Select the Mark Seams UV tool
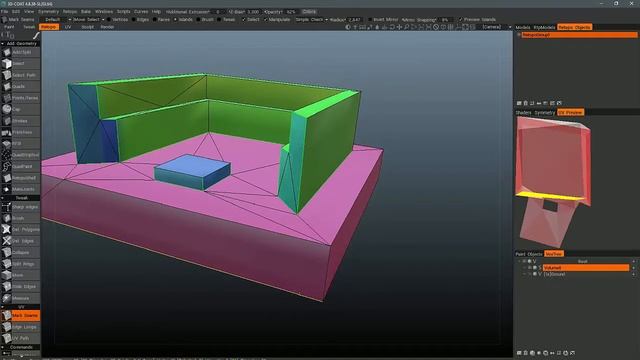 20,316
